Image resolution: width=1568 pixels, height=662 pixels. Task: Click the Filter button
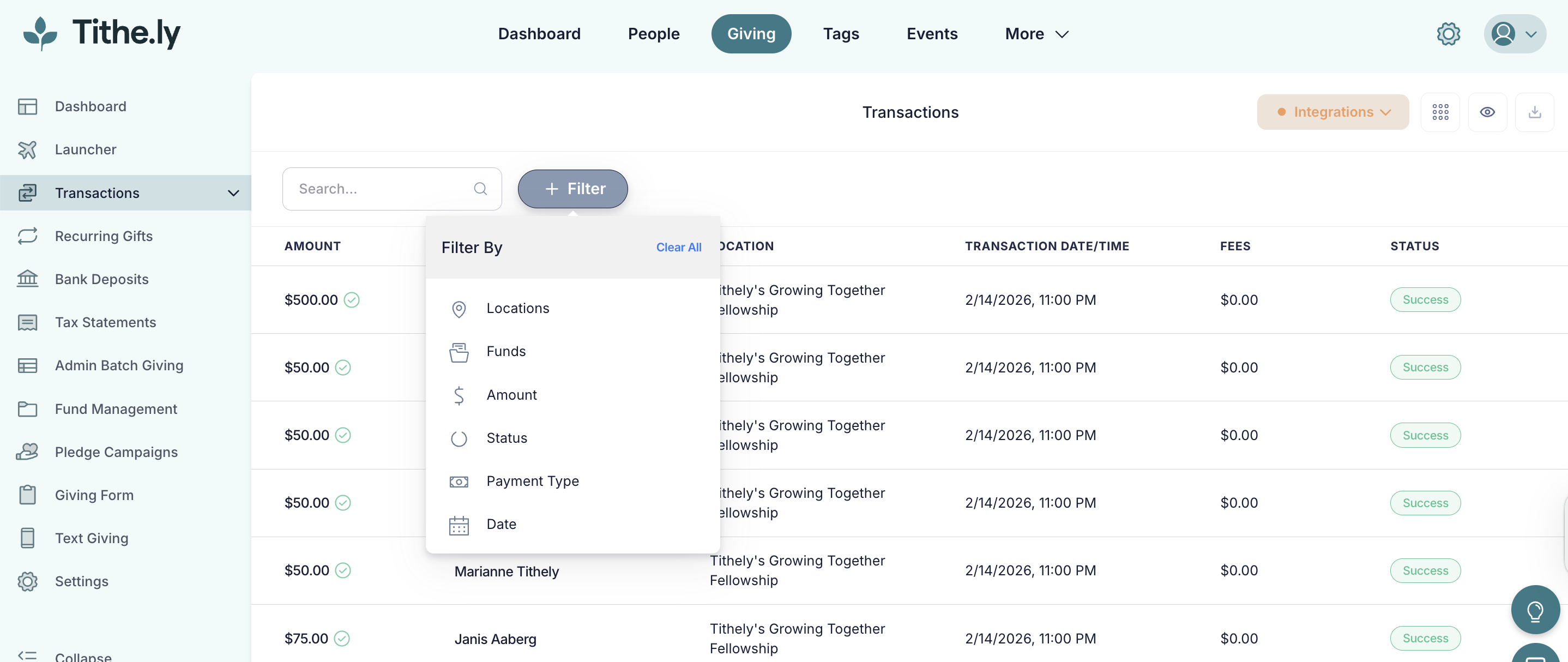tap(573, 189)
